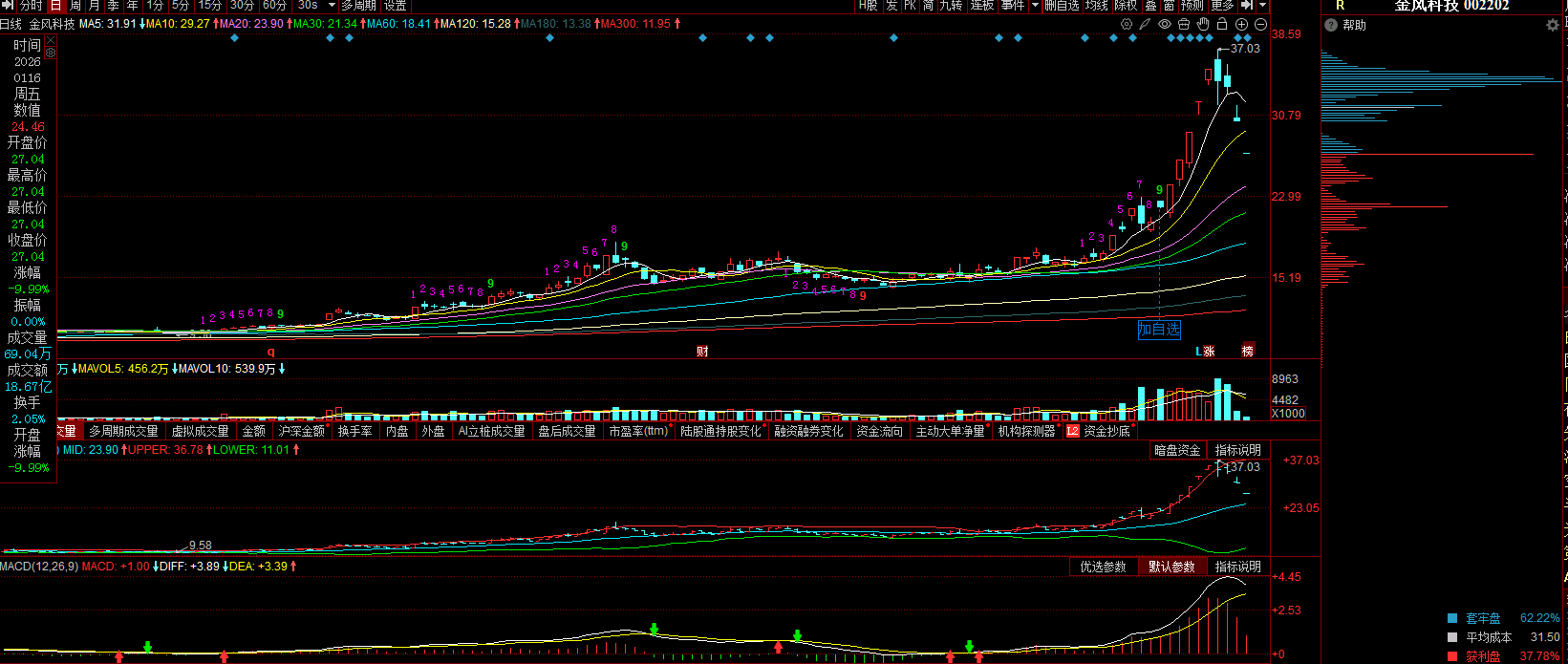The width and height of the screenshot is (1568, 664).
Task: Select the 虚拟成交量 indicator tab
Action: point(201,432)
